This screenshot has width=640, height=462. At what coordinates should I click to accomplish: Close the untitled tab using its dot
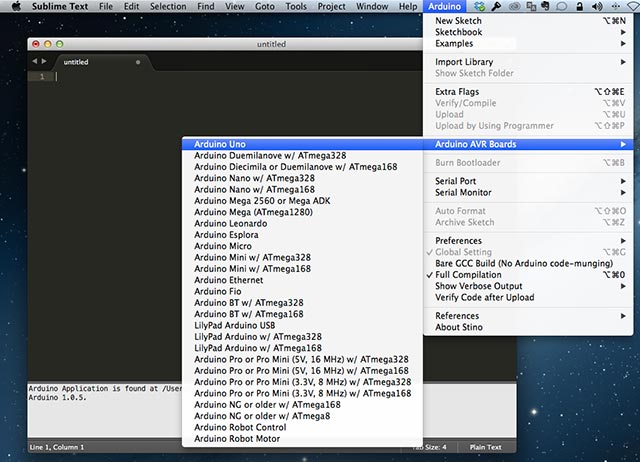click(138, 62)
